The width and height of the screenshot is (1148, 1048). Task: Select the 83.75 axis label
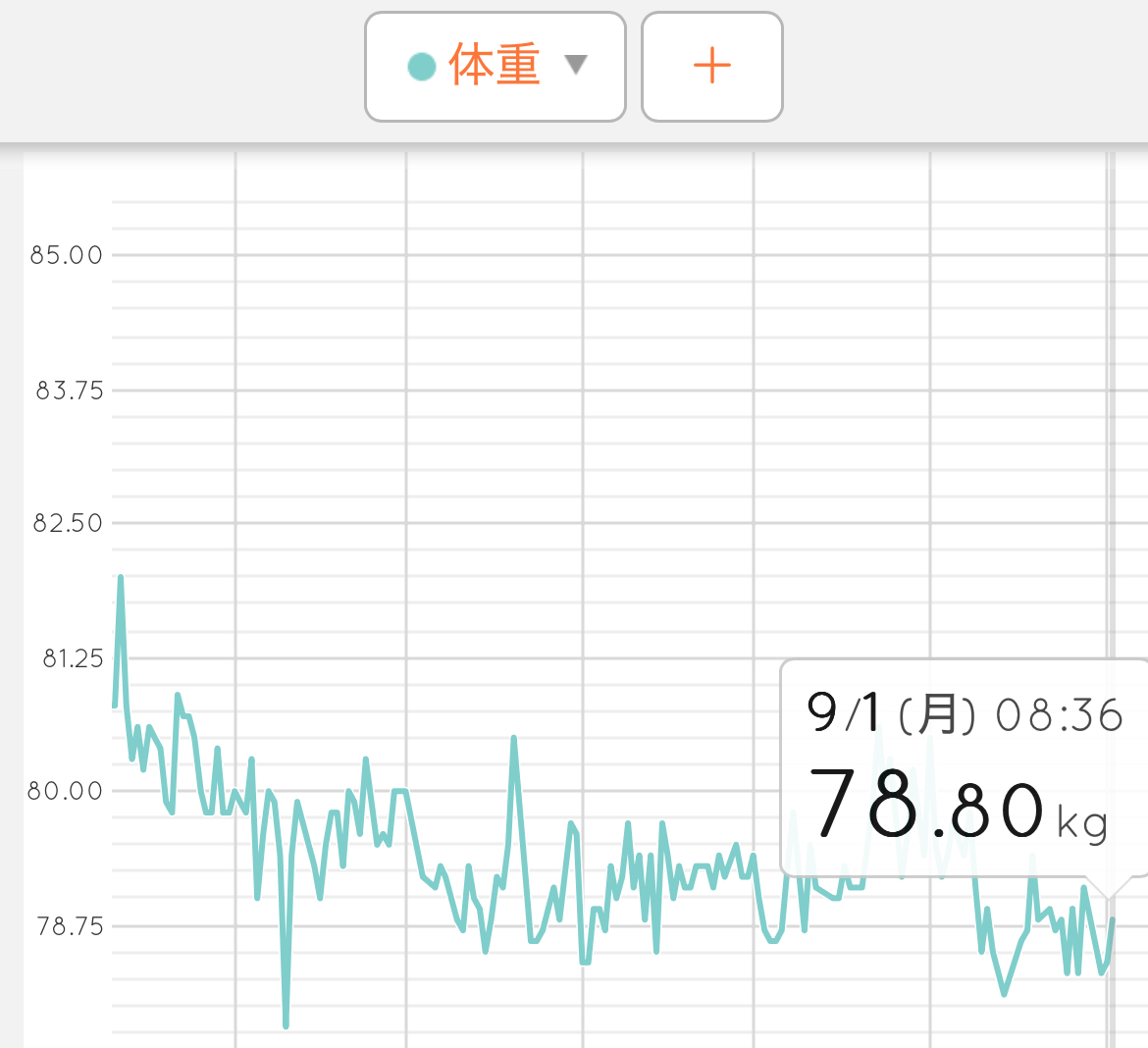point(70,392)
